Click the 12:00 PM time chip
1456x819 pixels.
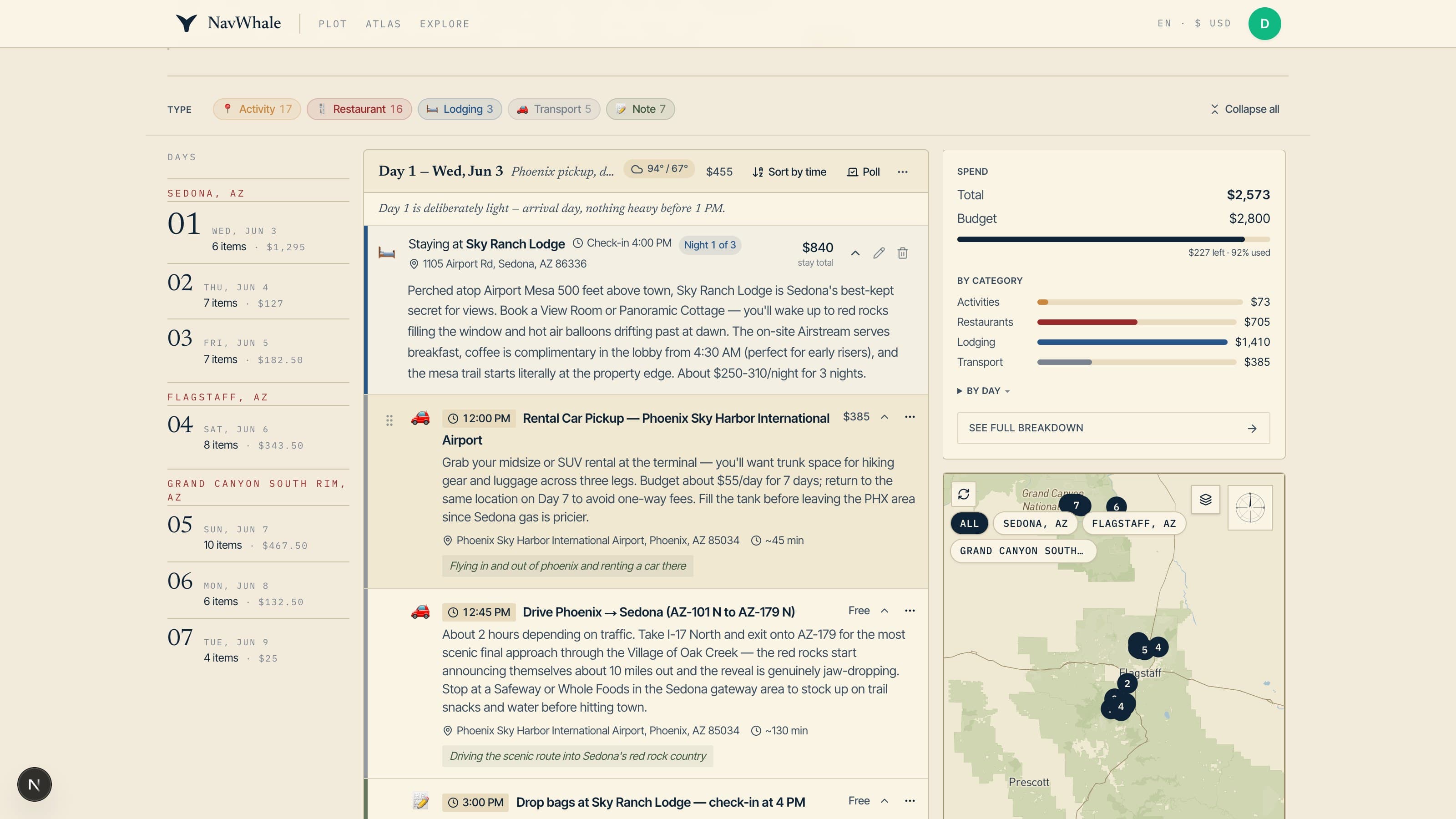479,418
